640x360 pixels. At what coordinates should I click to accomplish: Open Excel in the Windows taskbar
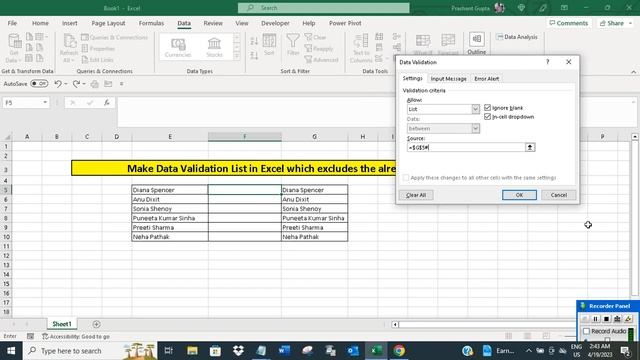376,351
